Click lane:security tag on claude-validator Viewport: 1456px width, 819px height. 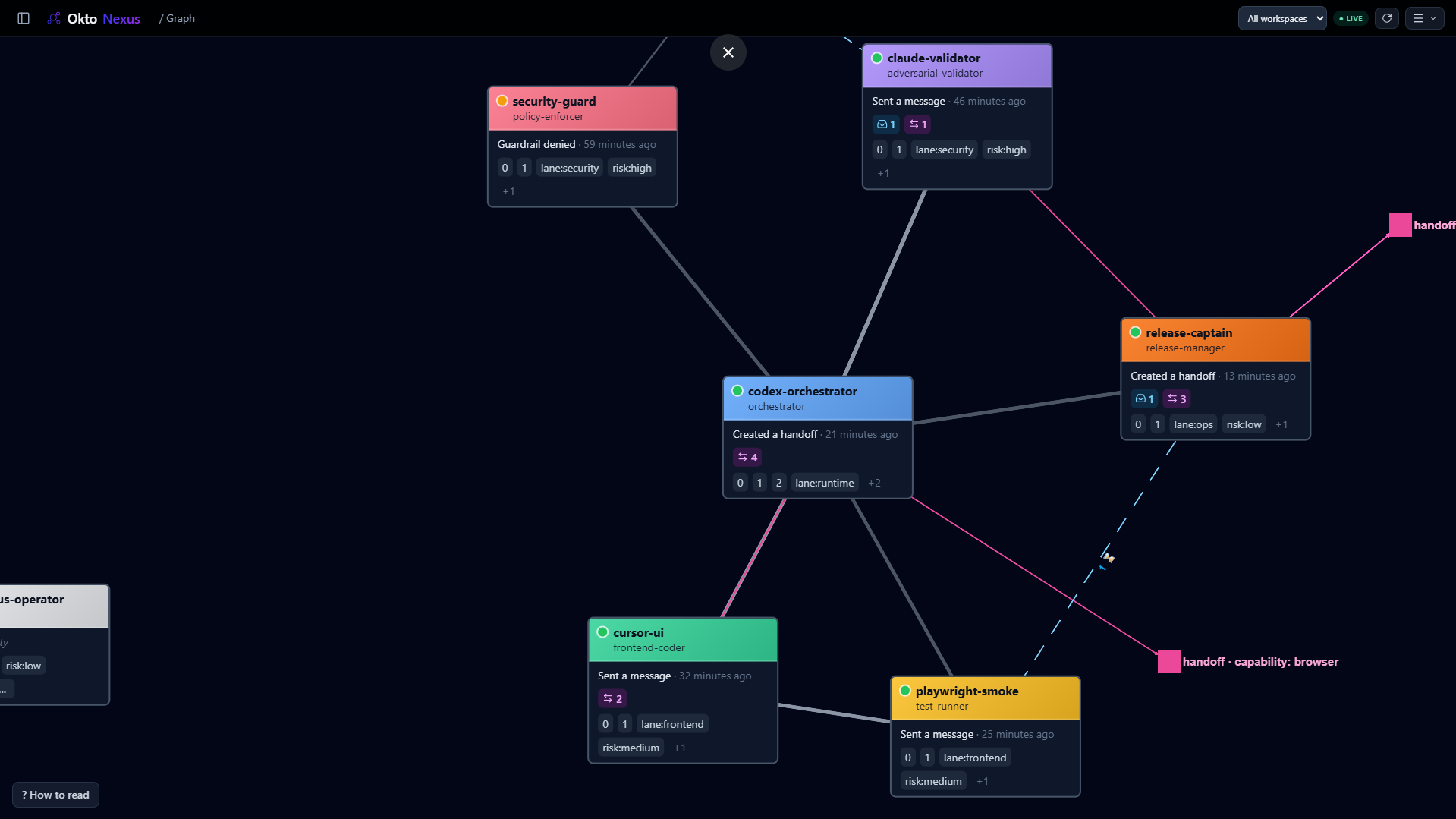[x=945, y=150]
